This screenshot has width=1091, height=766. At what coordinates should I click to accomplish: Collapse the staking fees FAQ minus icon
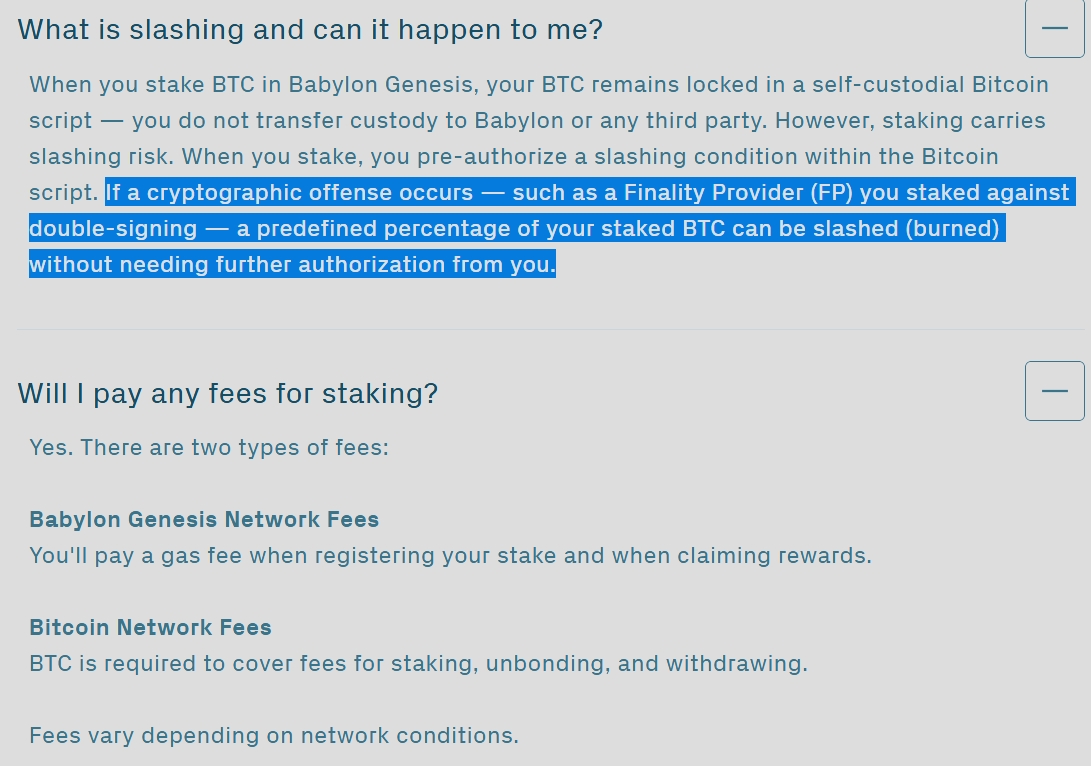pyautogui.click(x=1054, y=391)
